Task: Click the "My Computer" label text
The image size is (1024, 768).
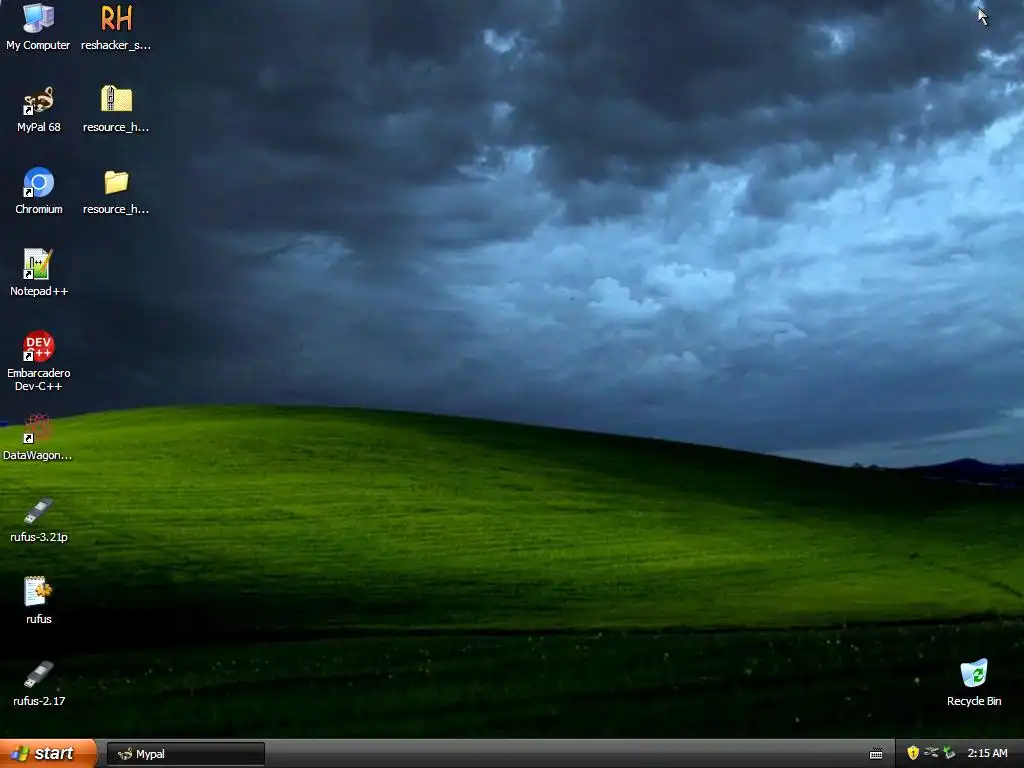Action: pyautogui.click(x=38, y=45)
